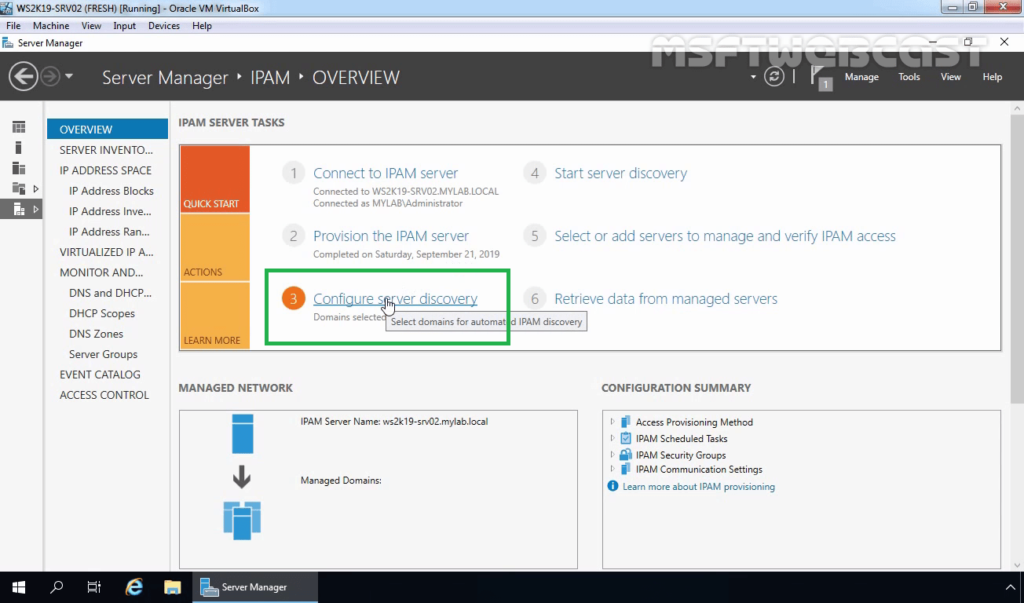Click the forward navigation arrow
This screenshot has width=1024, height=603.
pyautogui.click(x=50, y=76)
